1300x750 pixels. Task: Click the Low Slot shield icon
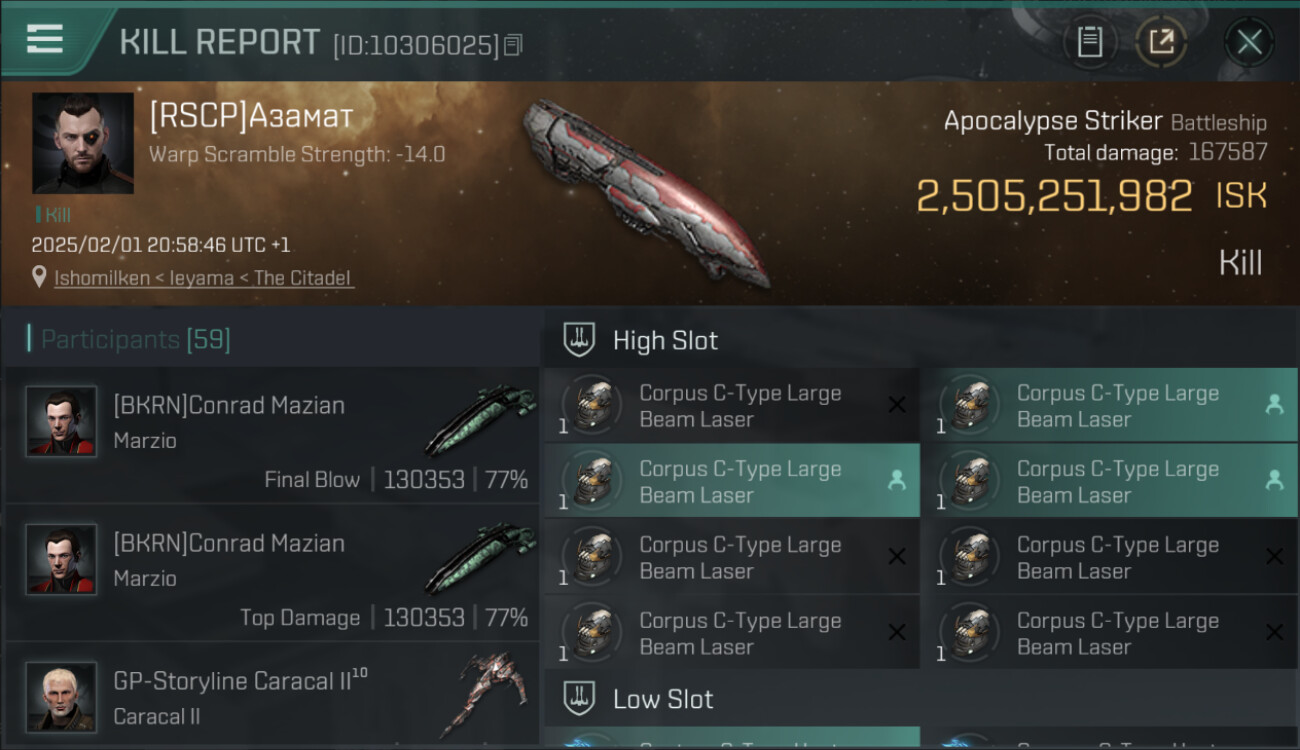[x=579, y=698]
